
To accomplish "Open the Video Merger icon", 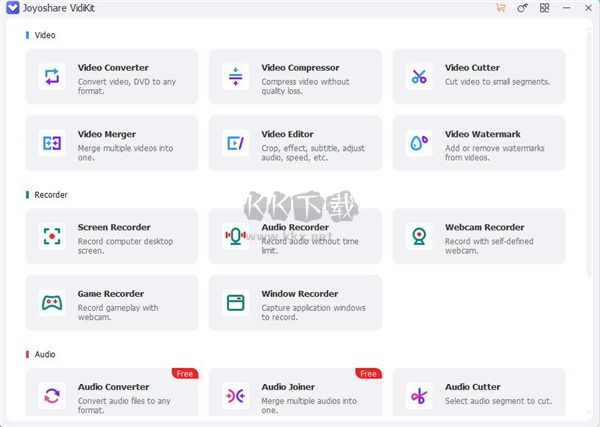I will [52, 143].
